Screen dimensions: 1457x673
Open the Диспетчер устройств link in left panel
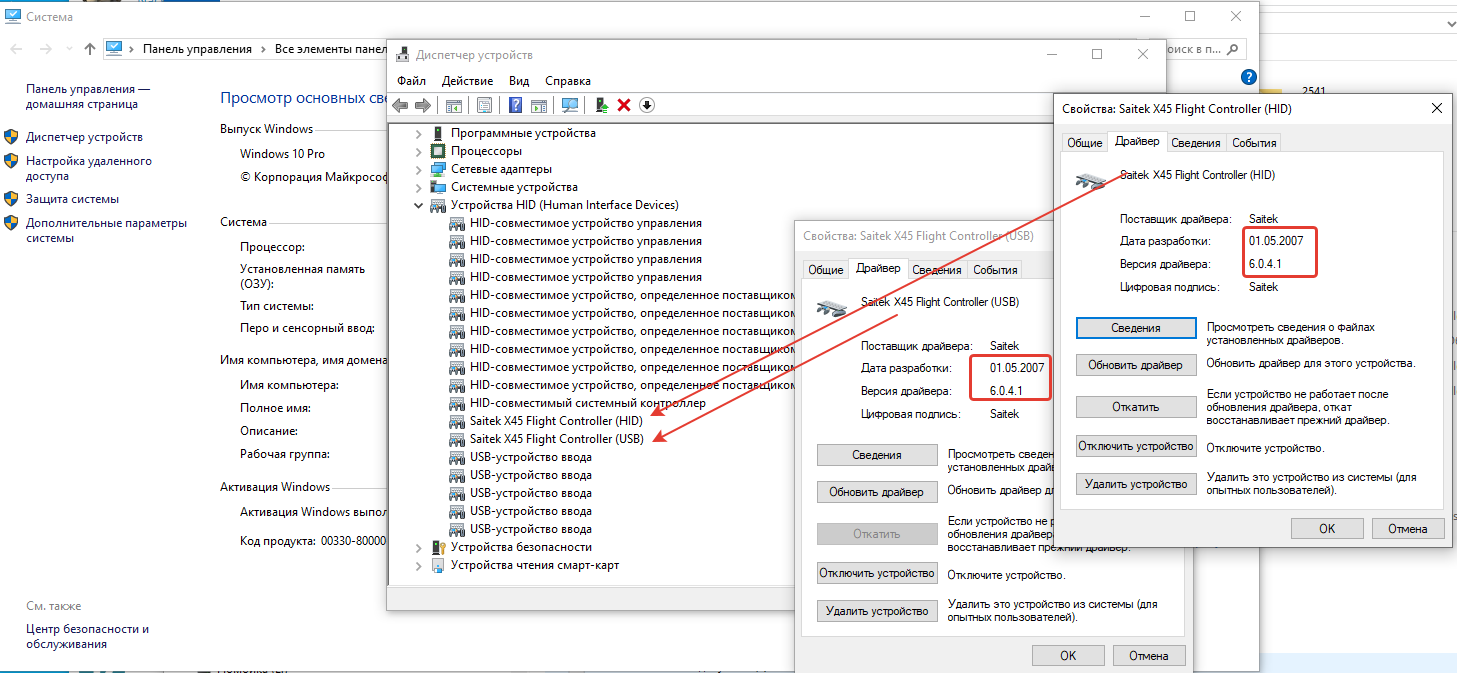point(84,137)
